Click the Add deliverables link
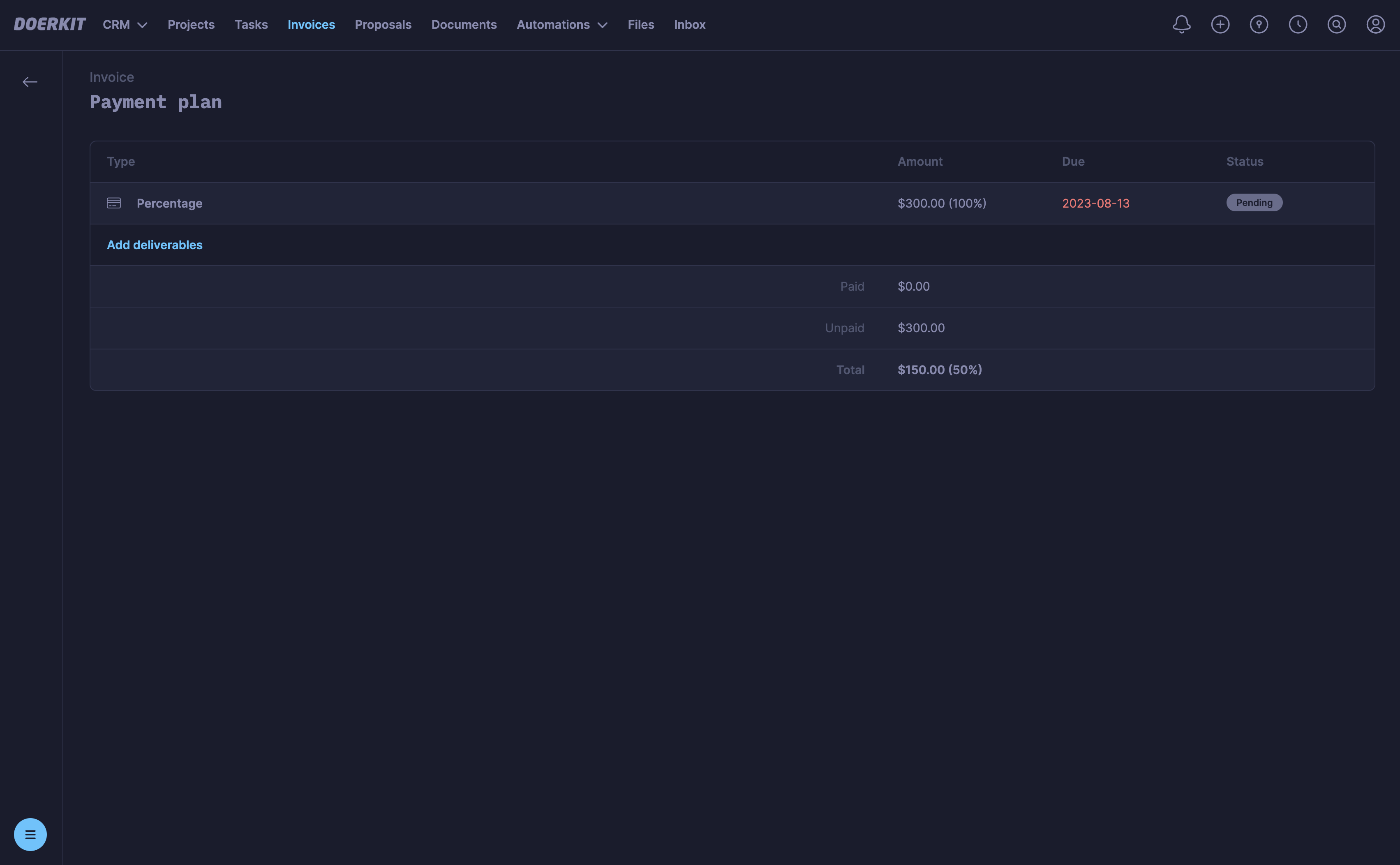The height and width of the screenshot is (865, 1400). point(155,244)
